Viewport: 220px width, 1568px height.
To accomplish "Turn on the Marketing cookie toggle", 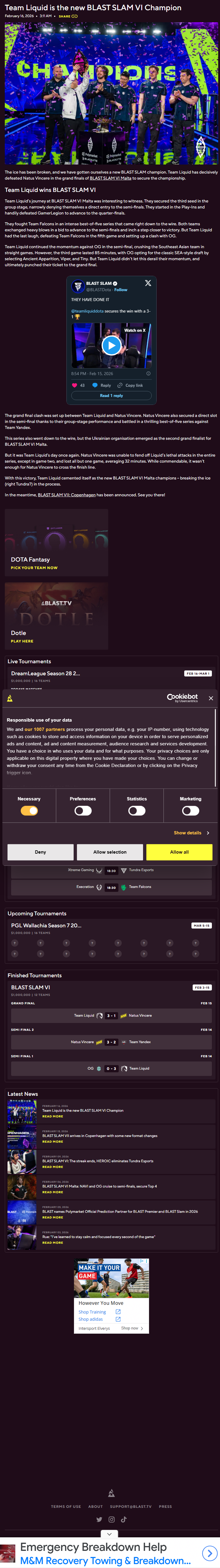I will [x=190, y=810].
